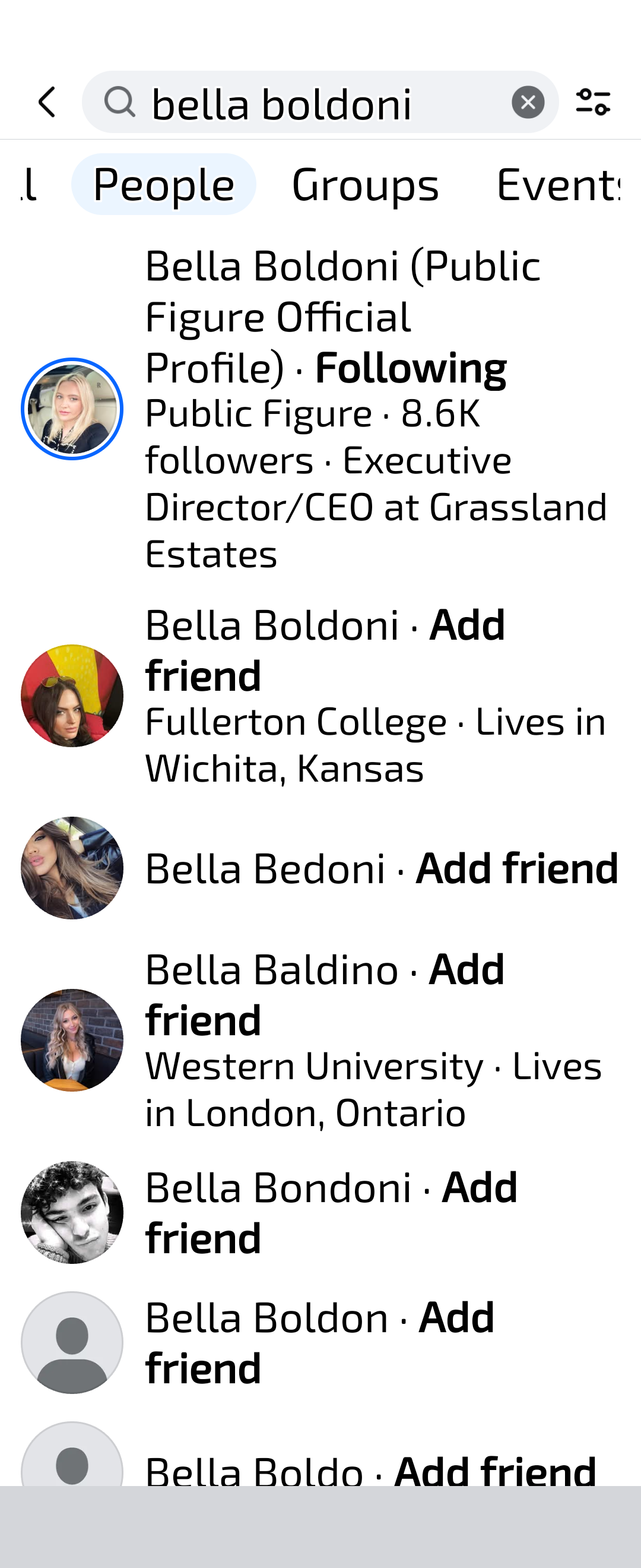Switch to the Groups tab
The height and width of the screenshot is (1568, 641).
[365, 185]
